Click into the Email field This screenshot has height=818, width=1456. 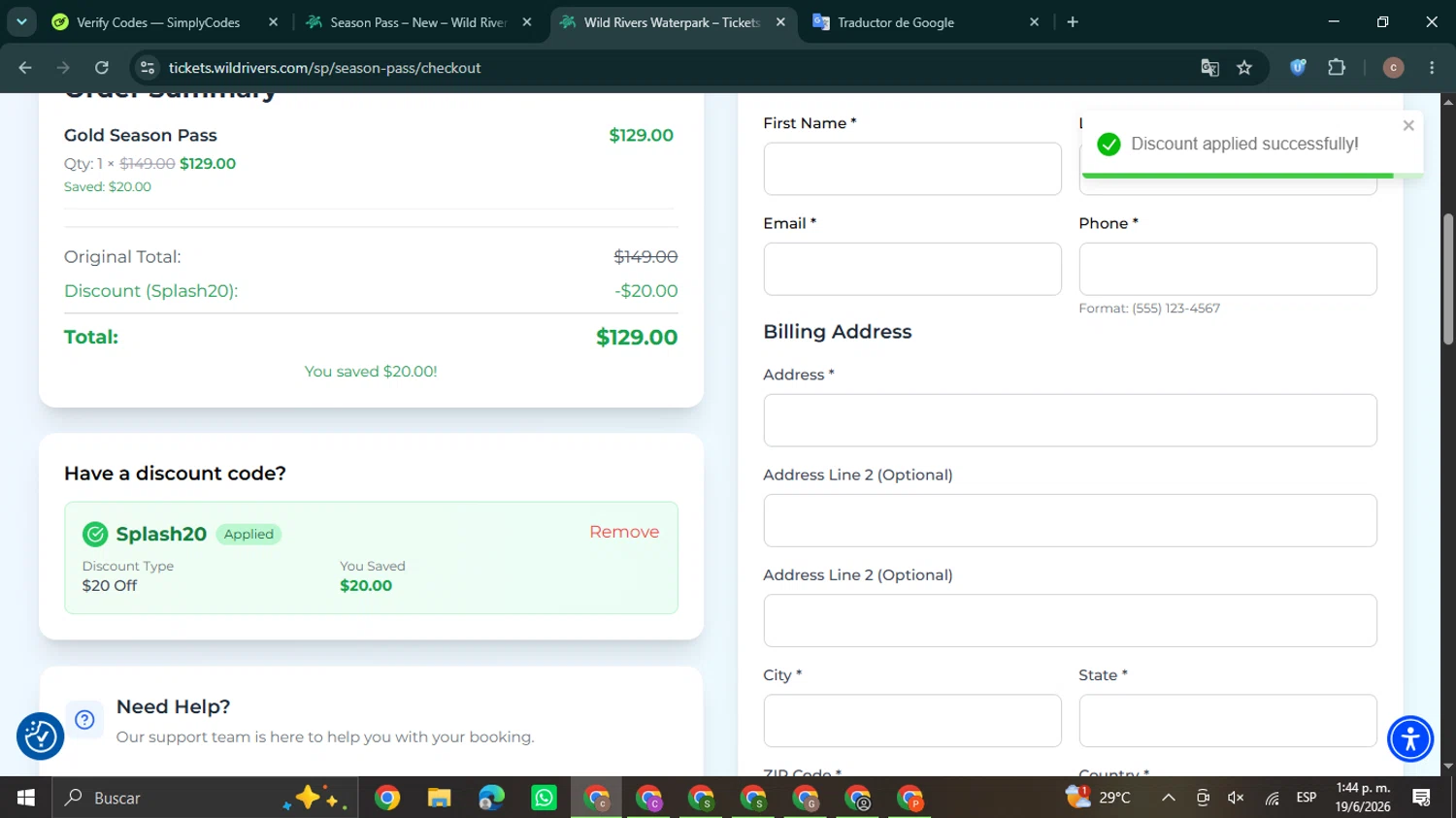912,269
